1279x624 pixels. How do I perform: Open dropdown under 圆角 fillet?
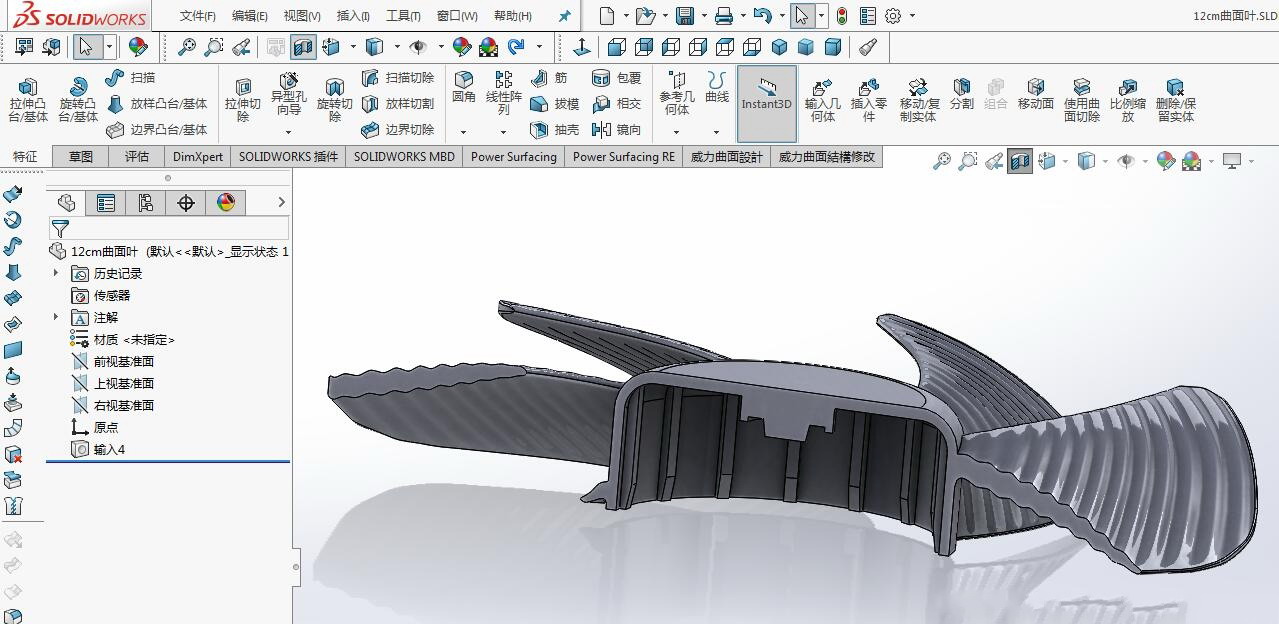pos(463,132)
